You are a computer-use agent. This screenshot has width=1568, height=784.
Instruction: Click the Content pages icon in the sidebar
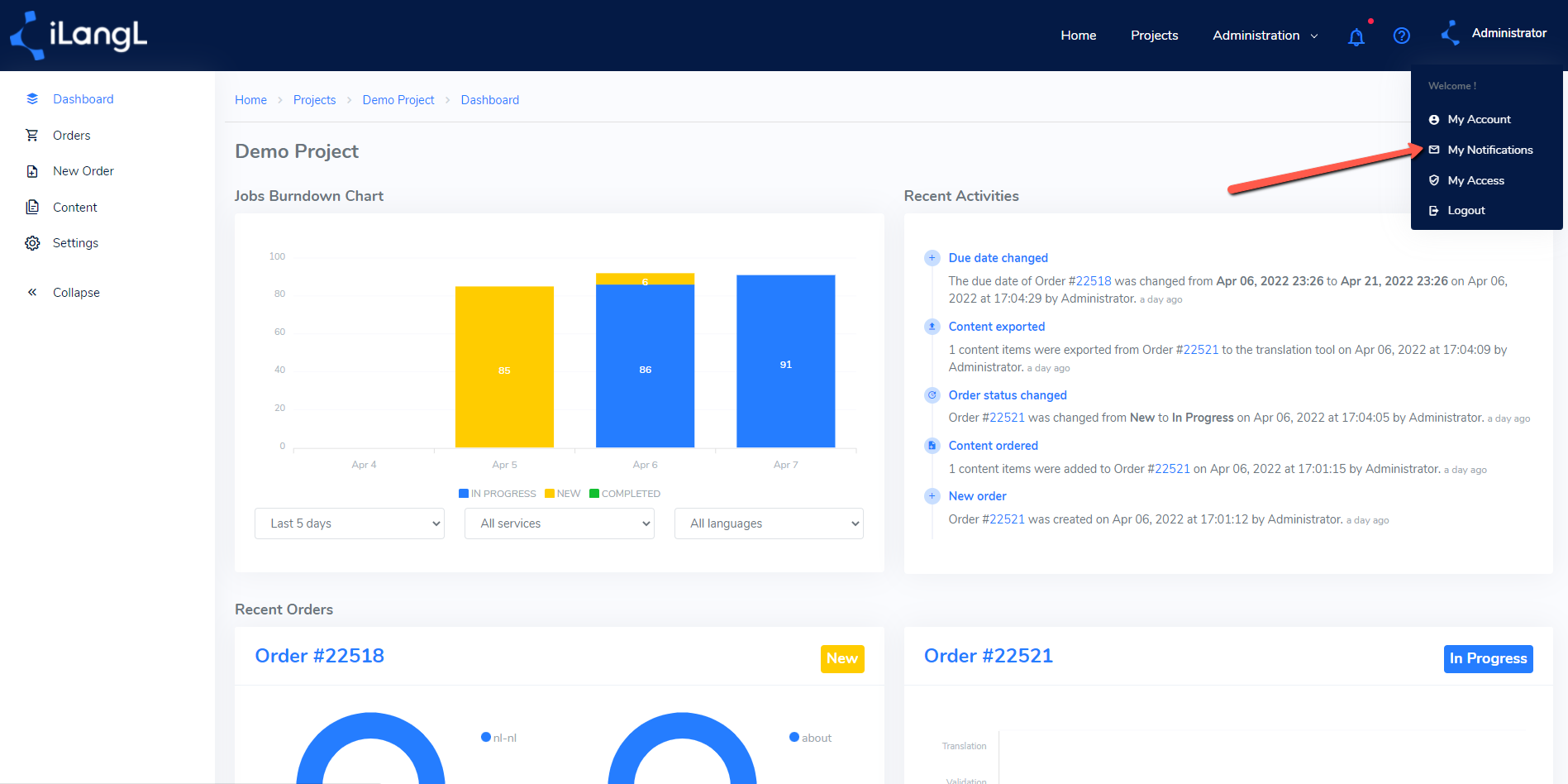[32, 207]
